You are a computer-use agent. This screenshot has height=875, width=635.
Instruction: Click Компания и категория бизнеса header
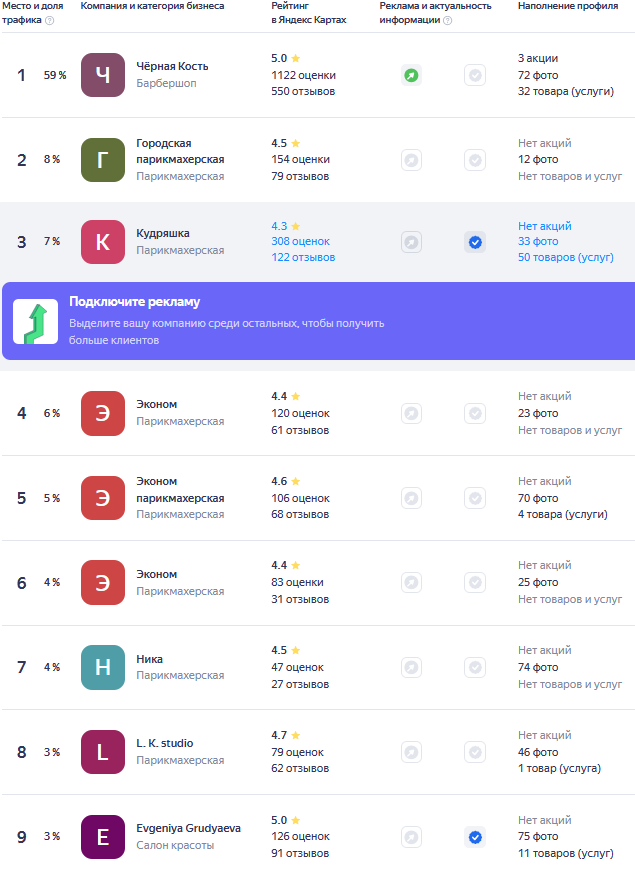[x=152, y=6]
